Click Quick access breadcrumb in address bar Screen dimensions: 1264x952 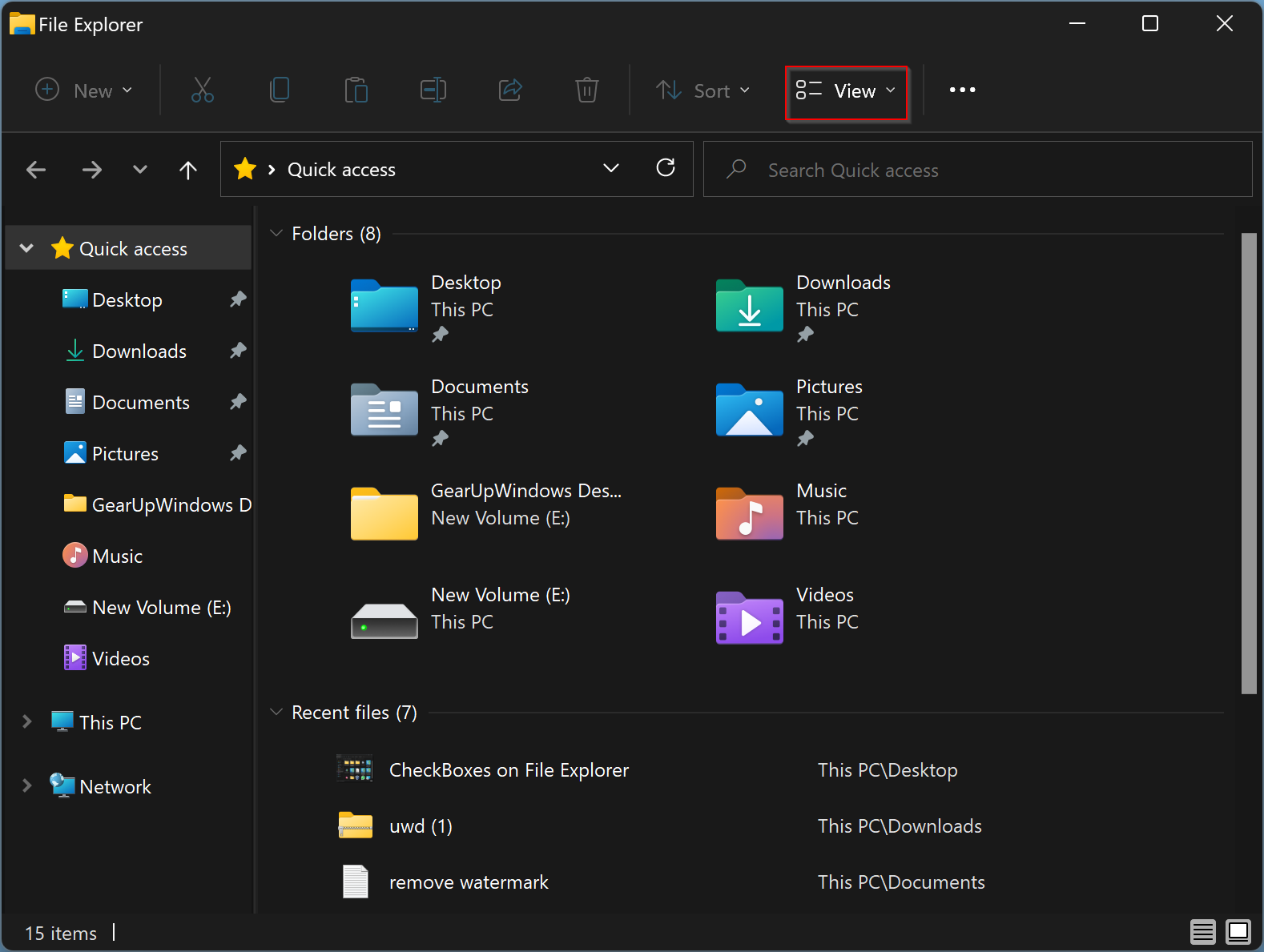pyautogui.click(x=341, y=170)
